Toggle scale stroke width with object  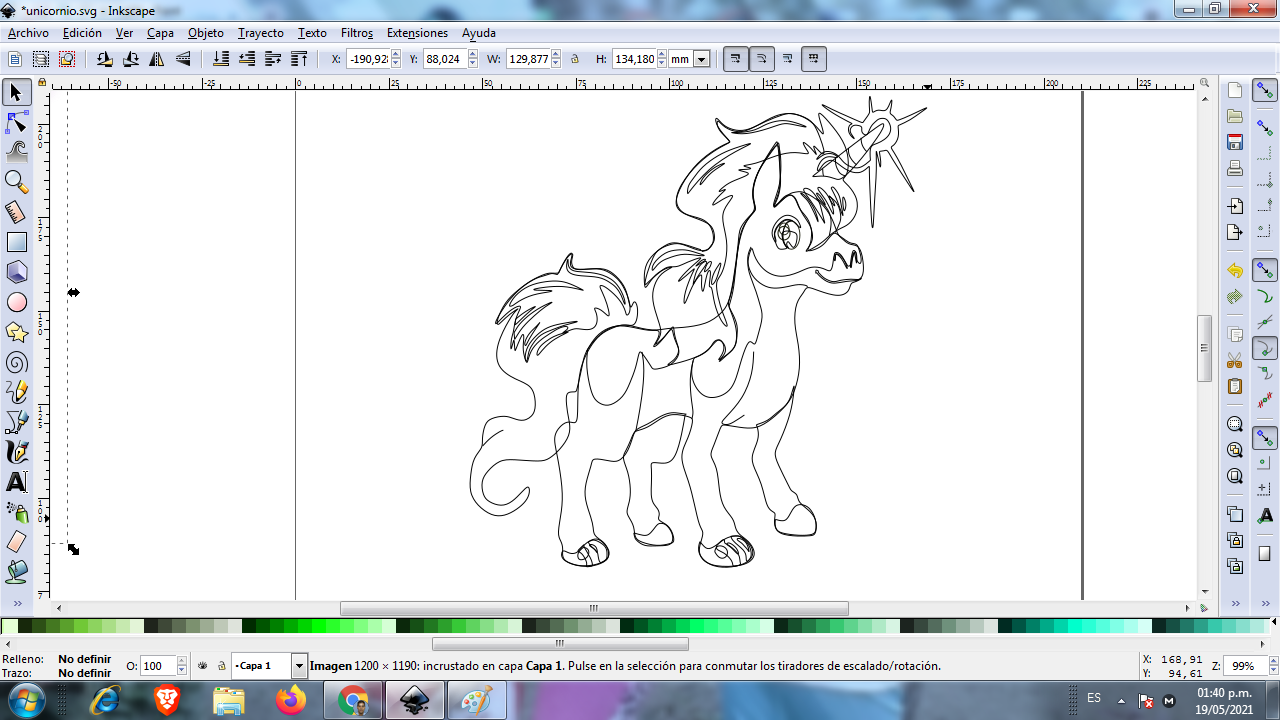tap(735, 59)
